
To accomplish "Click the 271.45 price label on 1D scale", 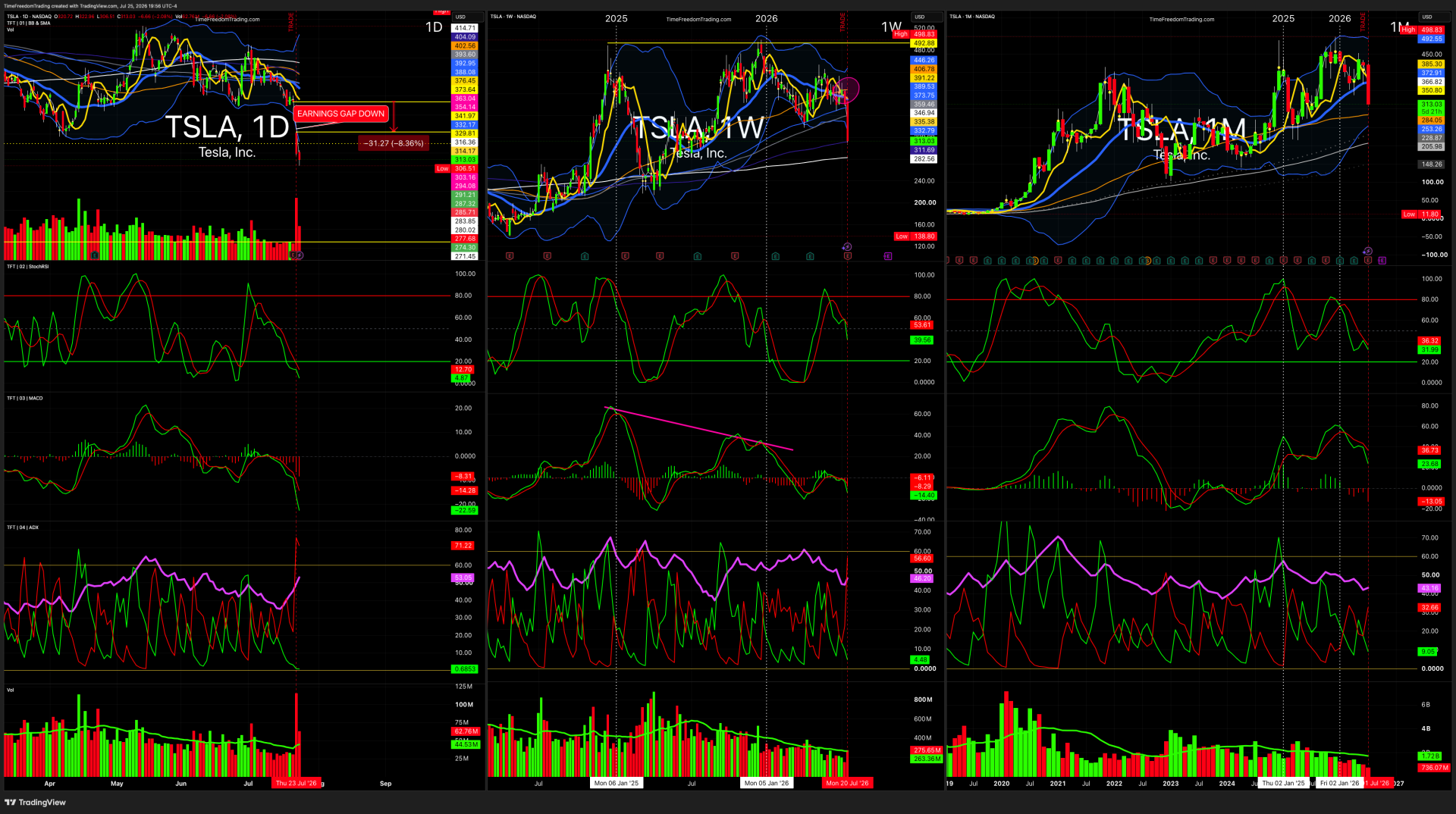I will (x=466, y=257).
